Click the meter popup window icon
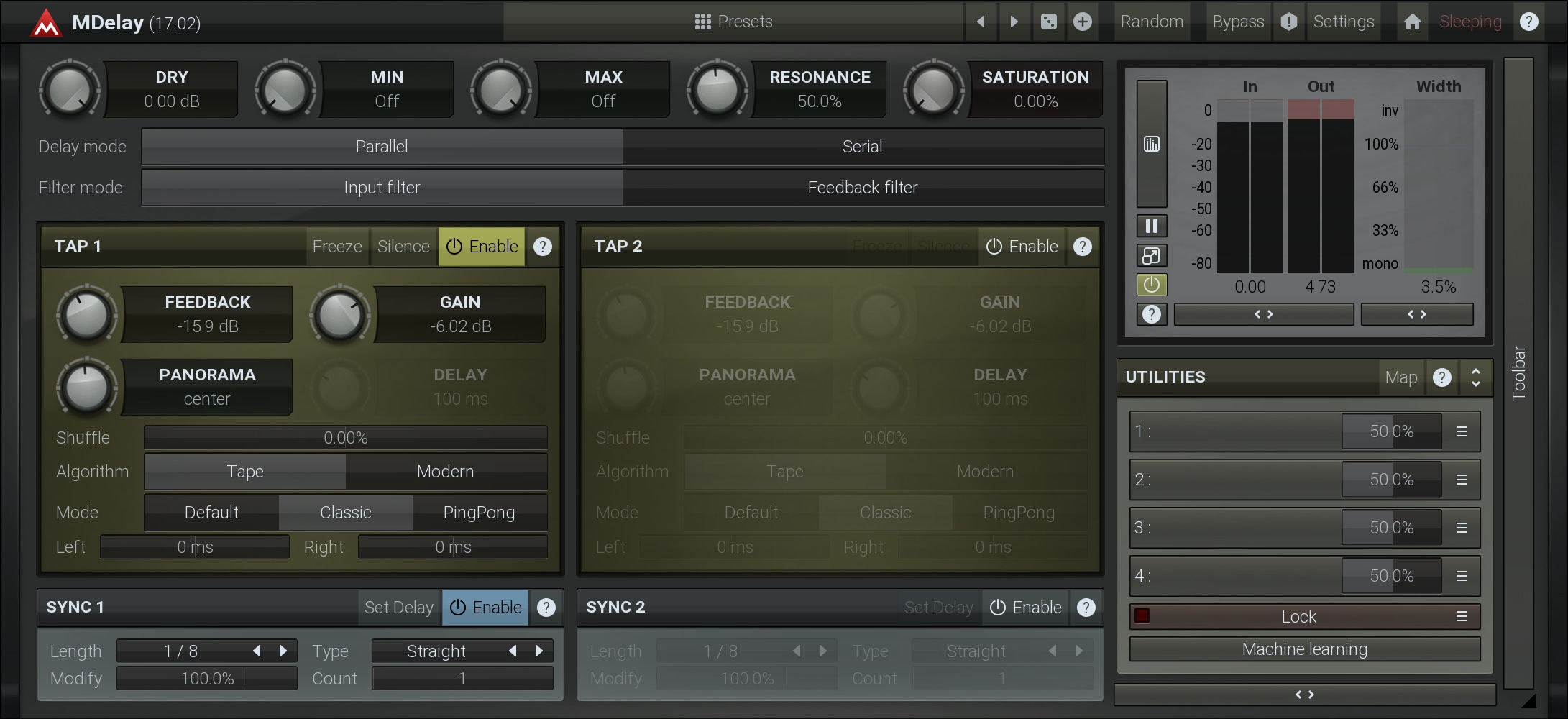1568x719 pixels. pyautogui.click(x=1151, y=255)
